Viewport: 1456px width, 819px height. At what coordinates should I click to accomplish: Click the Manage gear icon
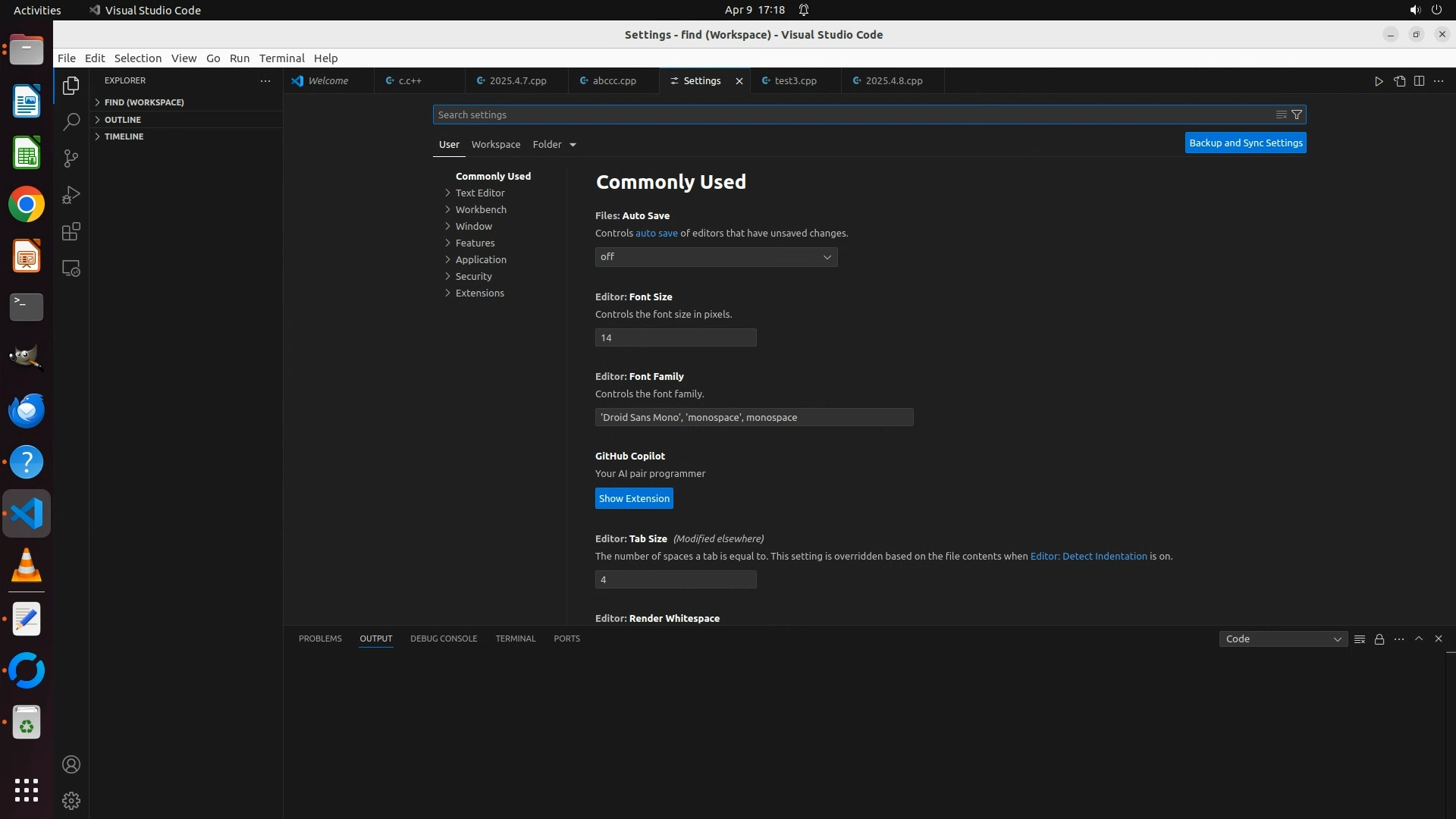point(71,801)
